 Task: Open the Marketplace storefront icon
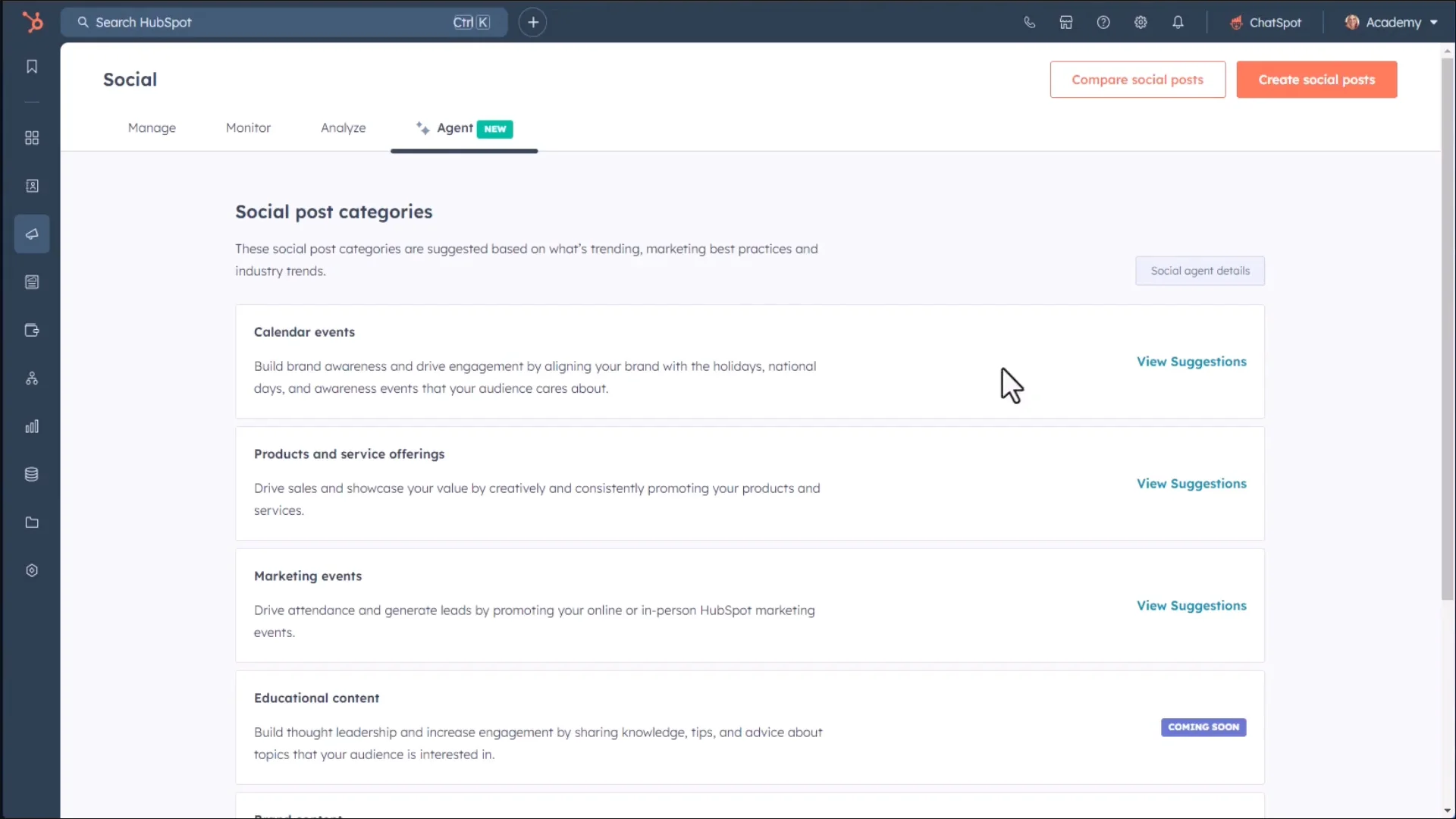coord(1066,23)
